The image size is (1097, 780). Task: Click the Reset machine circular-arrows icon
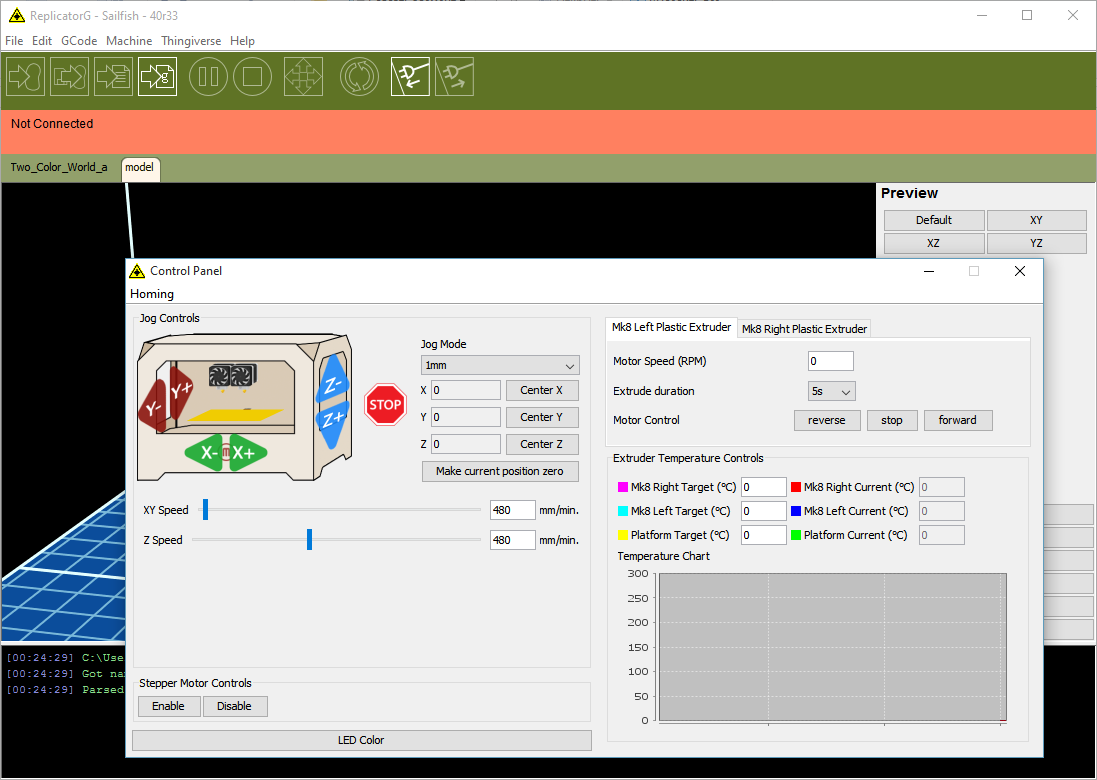click(360, 76)
